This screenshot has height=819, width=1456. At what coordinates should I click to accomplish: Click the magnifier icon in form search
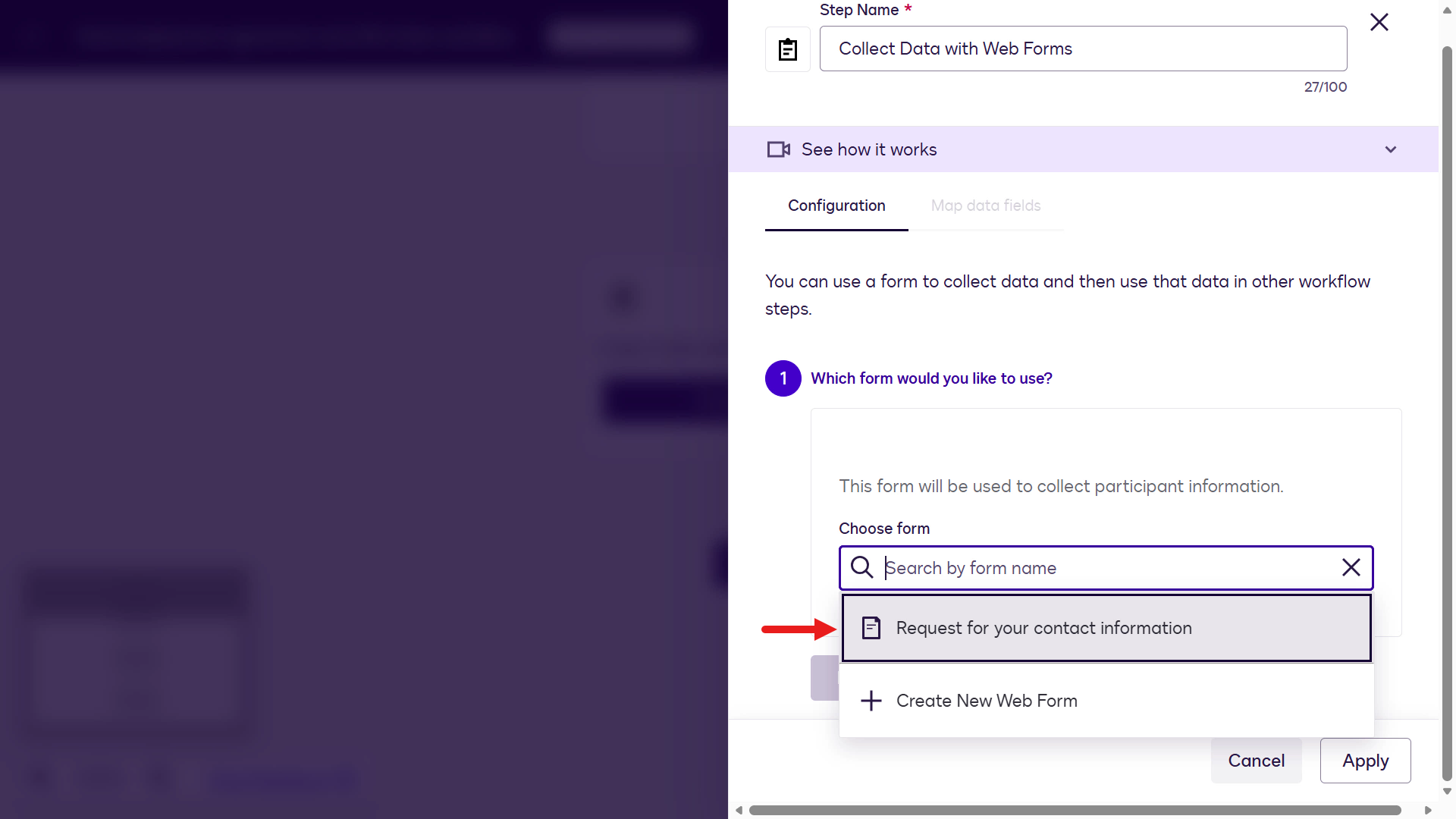pos(861,567)
